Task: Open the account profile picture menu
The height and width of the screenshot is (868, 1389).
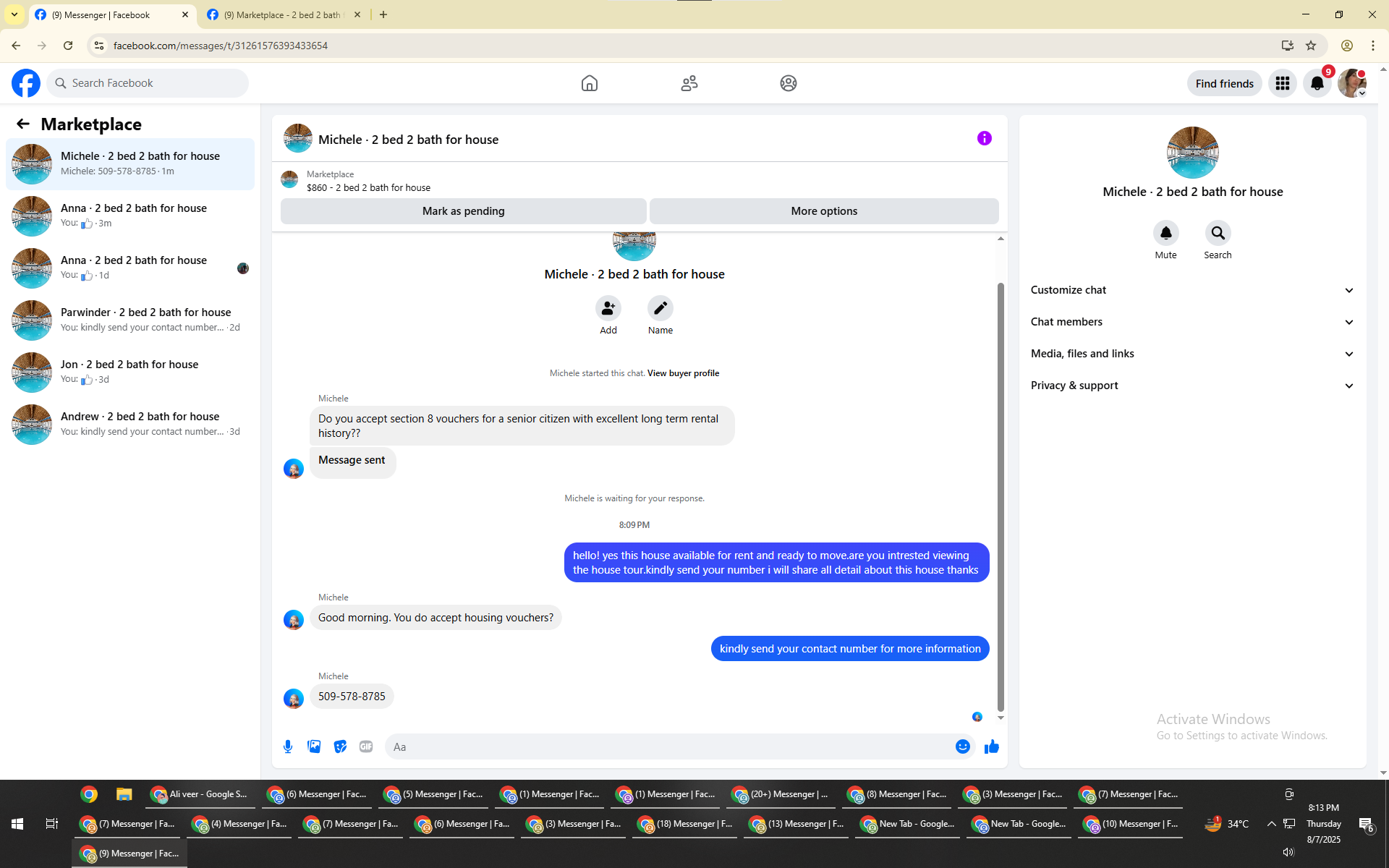Action: [x=1352, y=83]
